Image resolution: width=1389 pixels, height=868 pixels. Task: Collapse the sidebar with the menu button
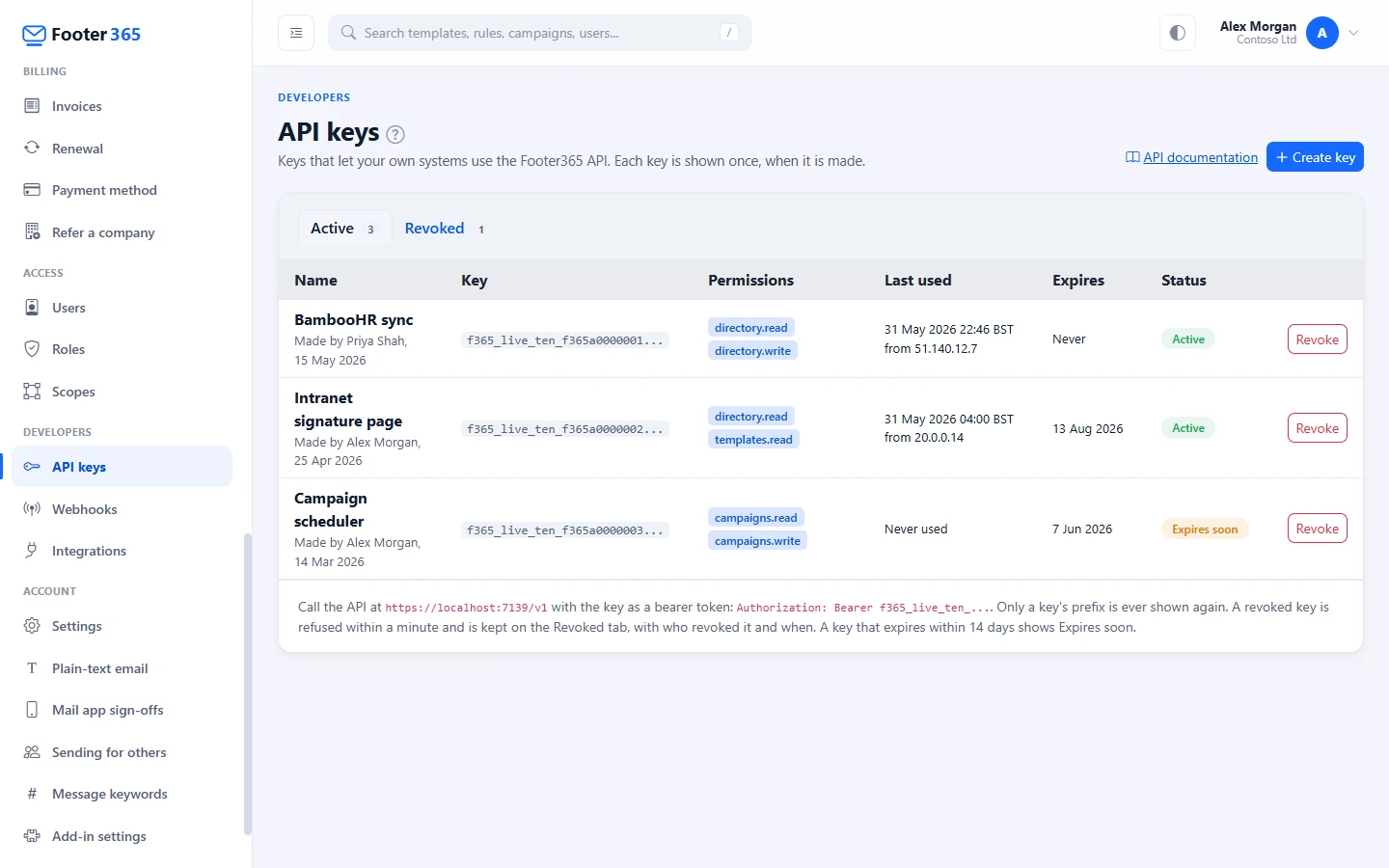[x=296, y=33]
